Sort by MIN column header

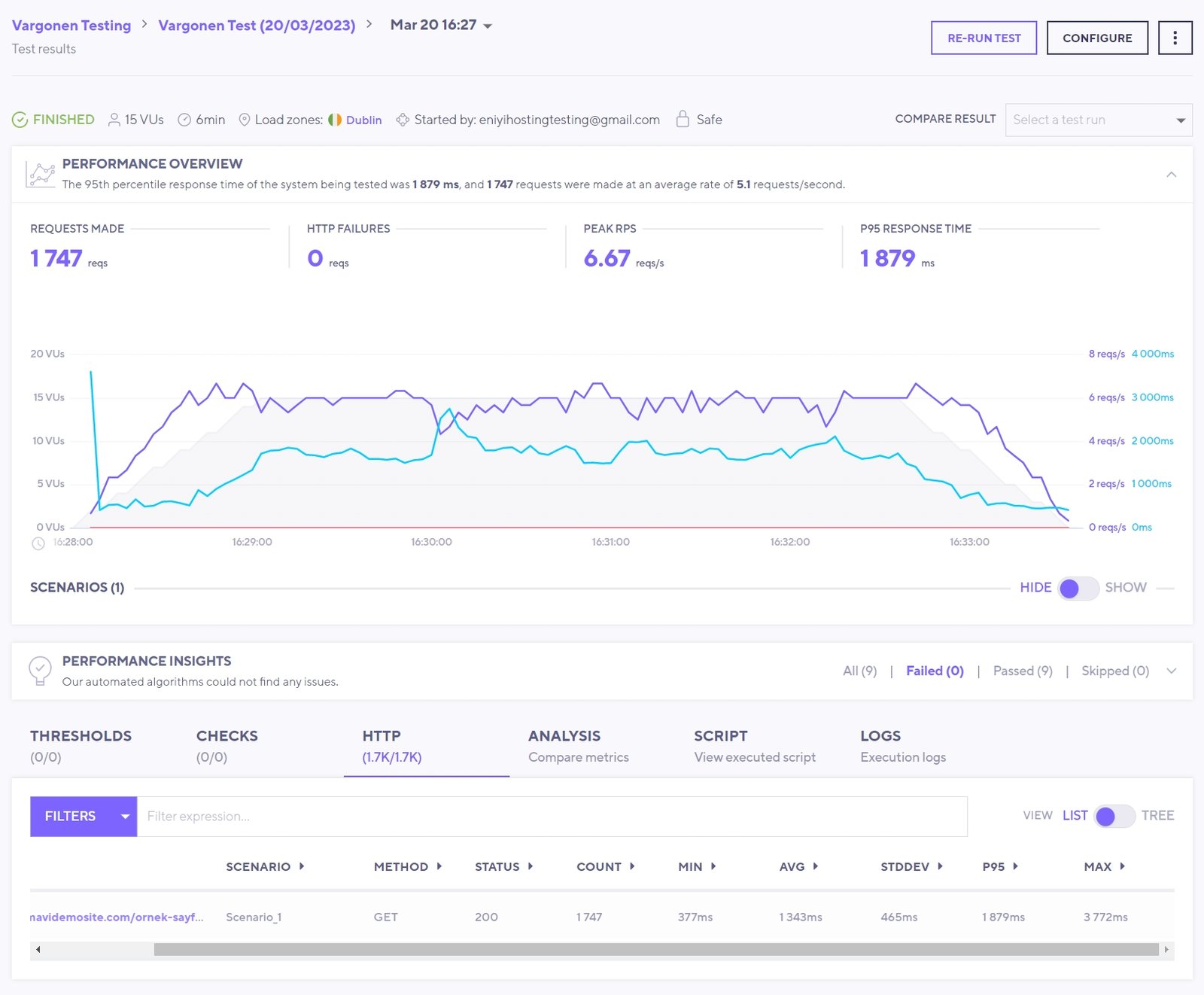[697, 866]
